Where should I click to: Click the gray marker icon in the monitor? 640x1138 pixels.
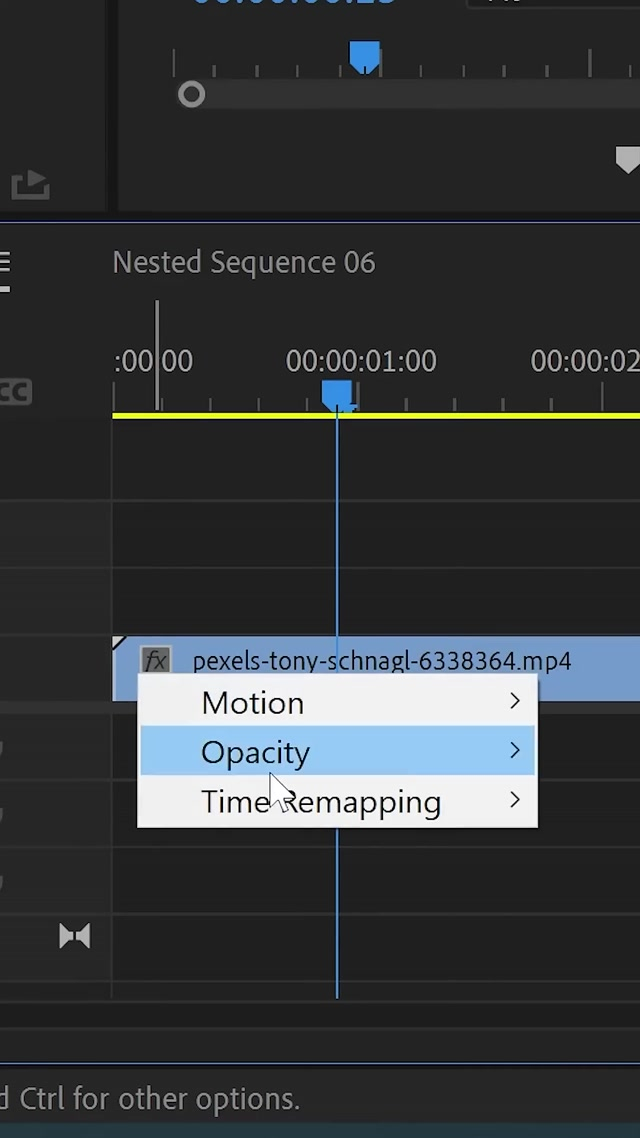coord(627,160)
